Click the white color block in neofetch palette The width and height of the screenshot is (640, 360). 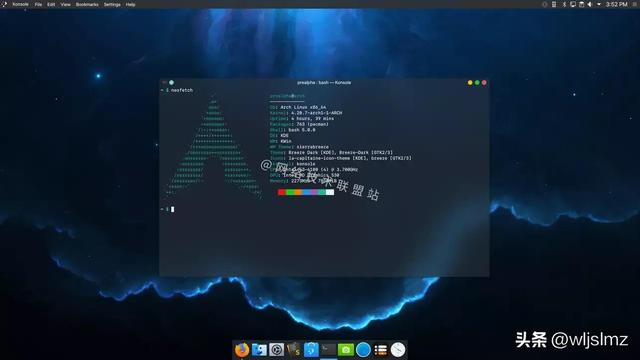(330, 192)
